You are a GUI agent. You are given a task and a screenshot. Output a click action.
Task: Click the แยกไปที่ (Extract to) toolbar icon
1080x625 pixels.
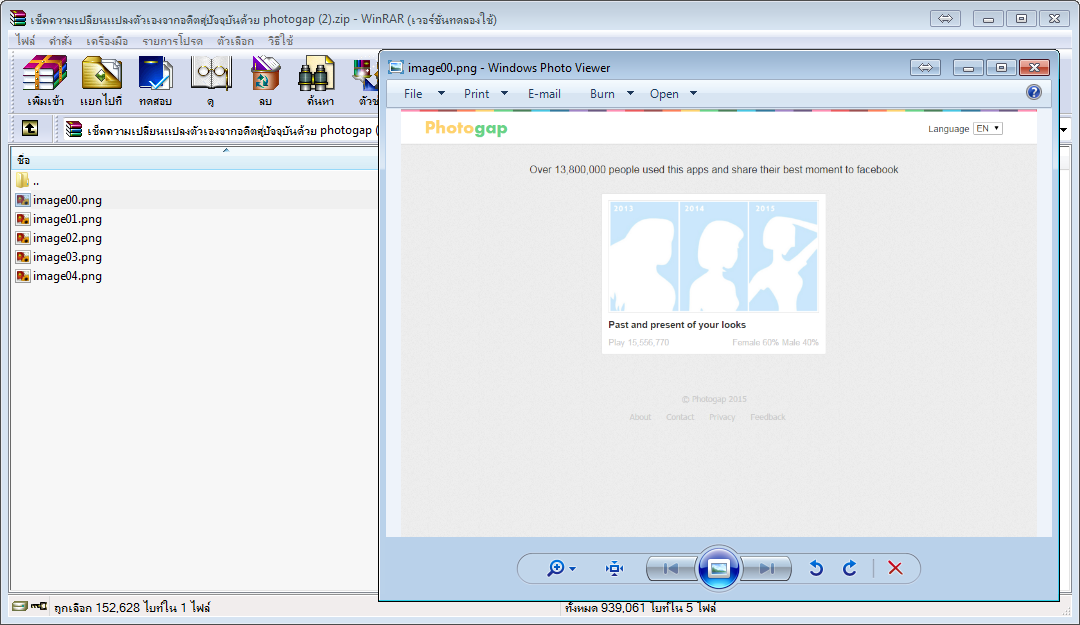click(x=101, y=81)
